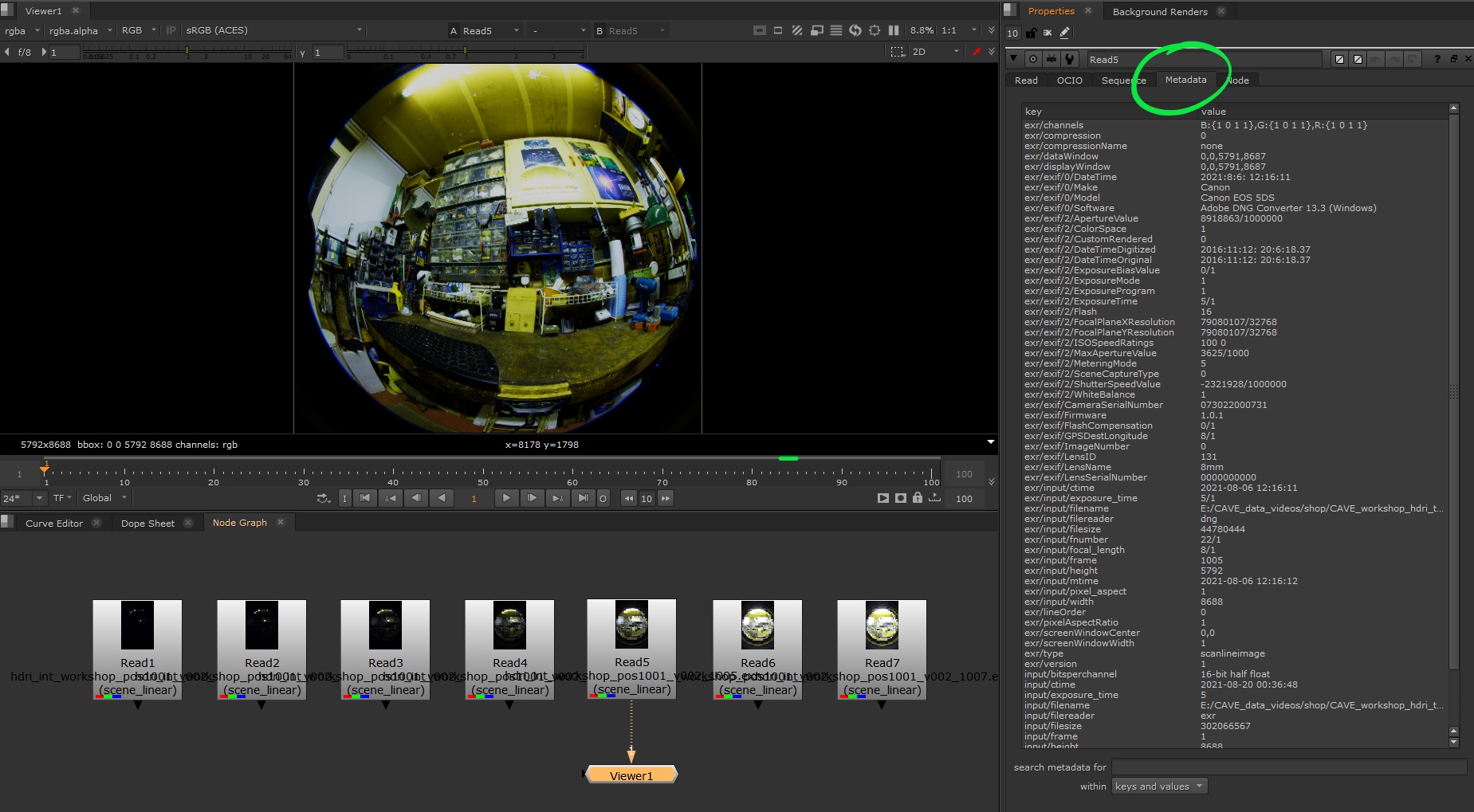The height and width of the screenshot is (812, 1474).
Task: Click the target crosshair icon in viewer toolbar
Action: tap(874, 30)
